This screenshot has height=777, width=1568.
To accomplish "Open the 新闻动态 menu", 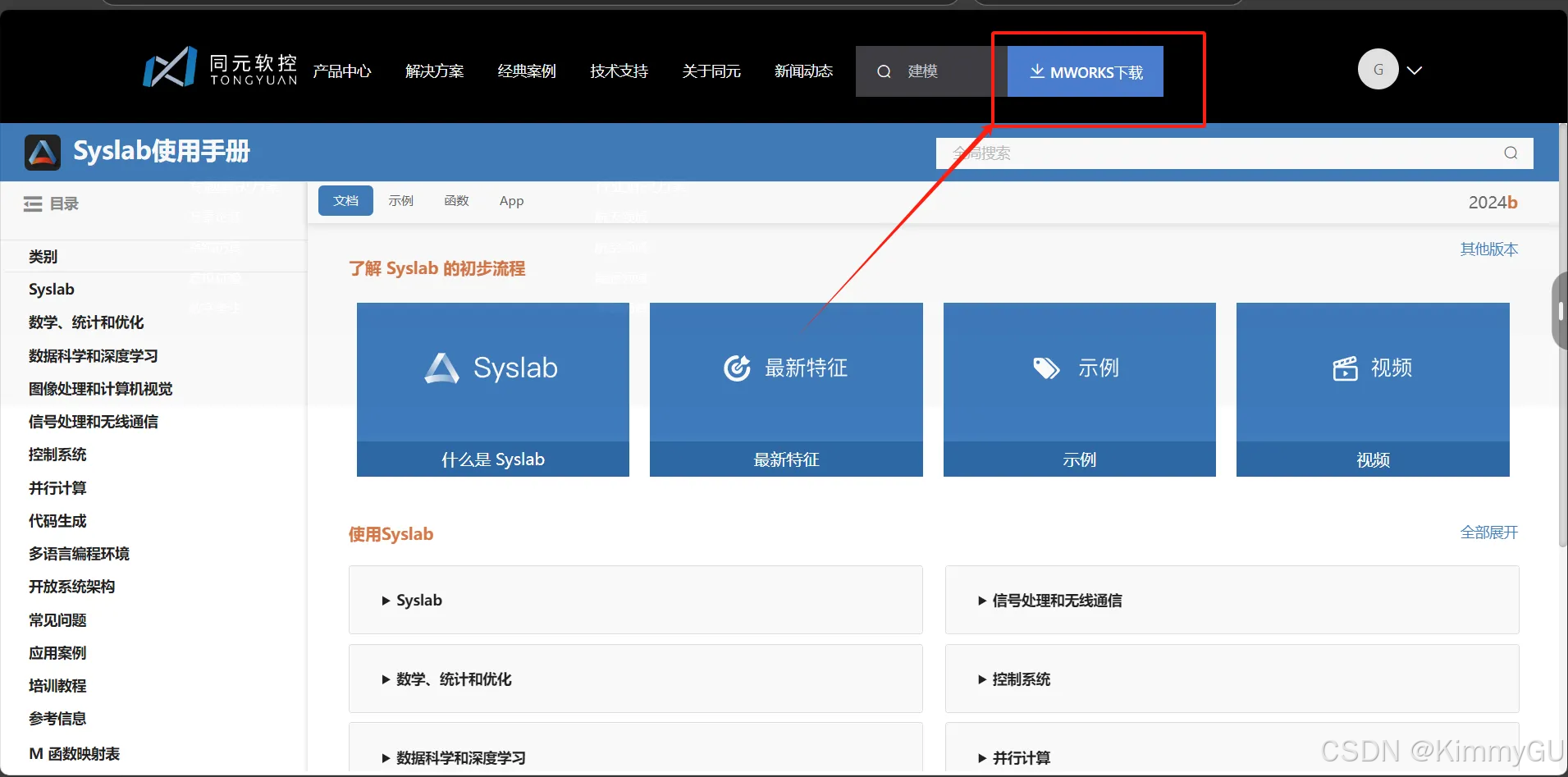I will tap(804, 71).
